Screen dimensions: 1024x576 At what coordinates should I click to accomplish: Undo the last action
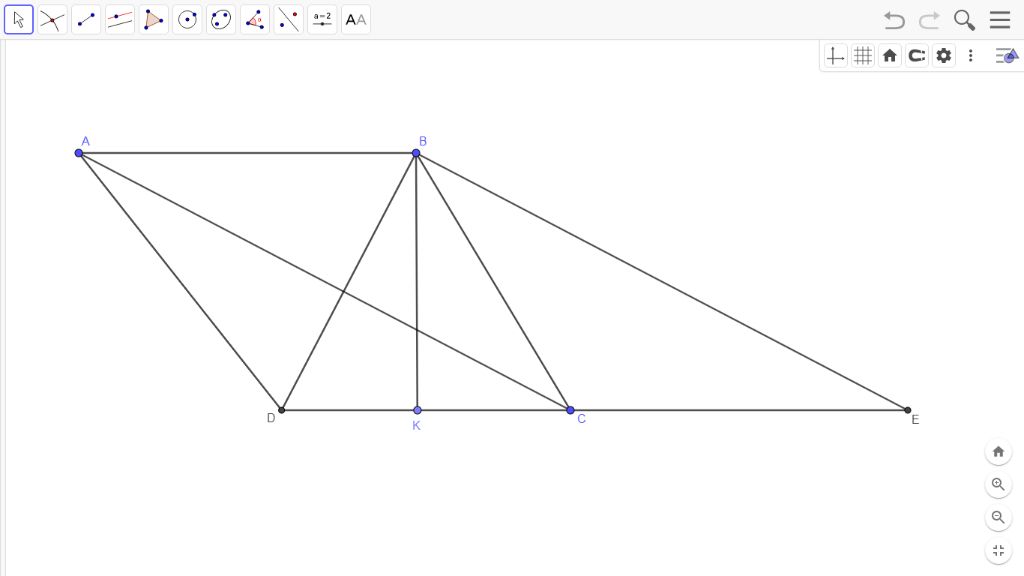[x=894, y=20]
